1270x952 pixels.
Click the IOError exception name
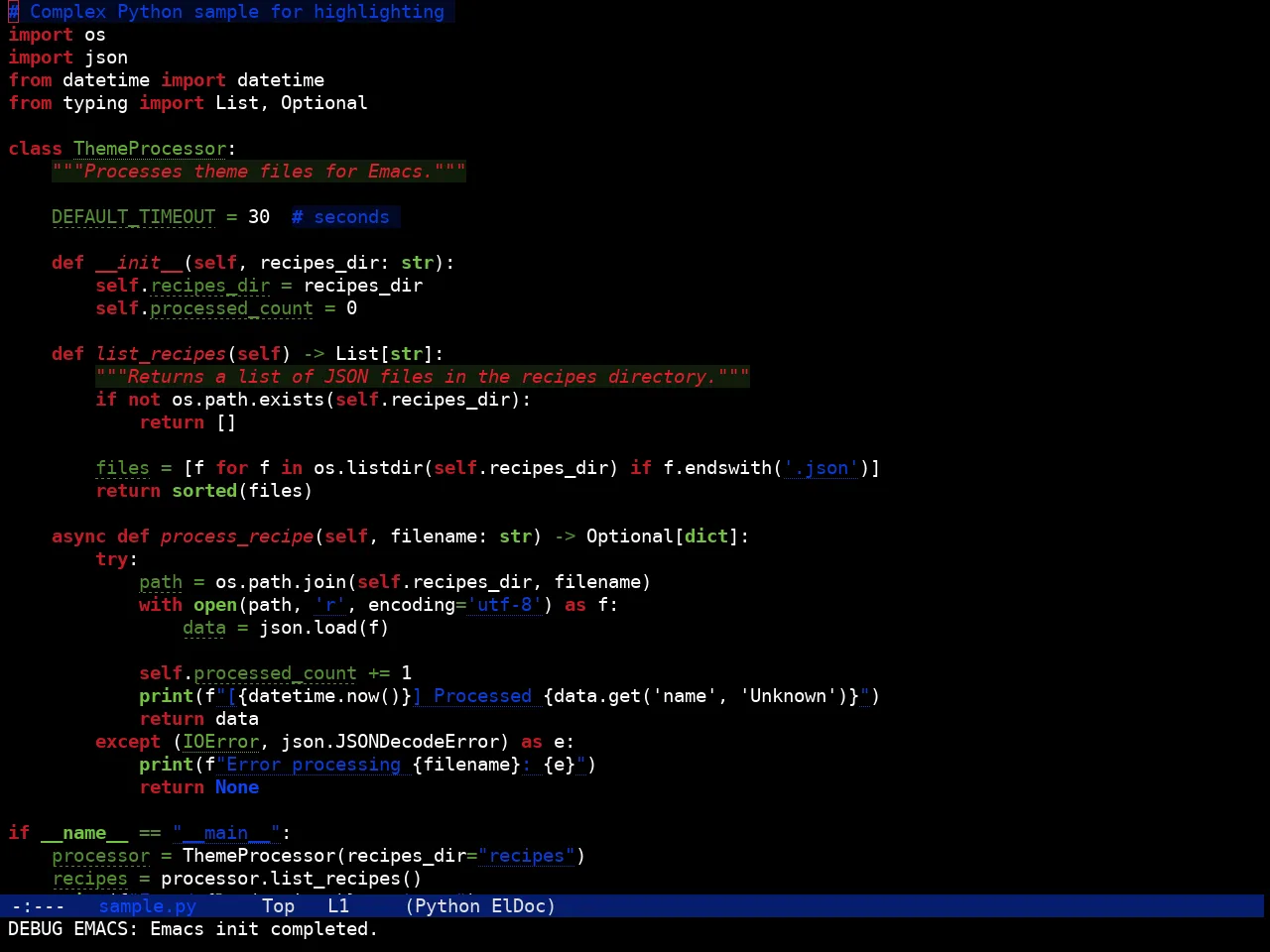[x=220, y=742]
